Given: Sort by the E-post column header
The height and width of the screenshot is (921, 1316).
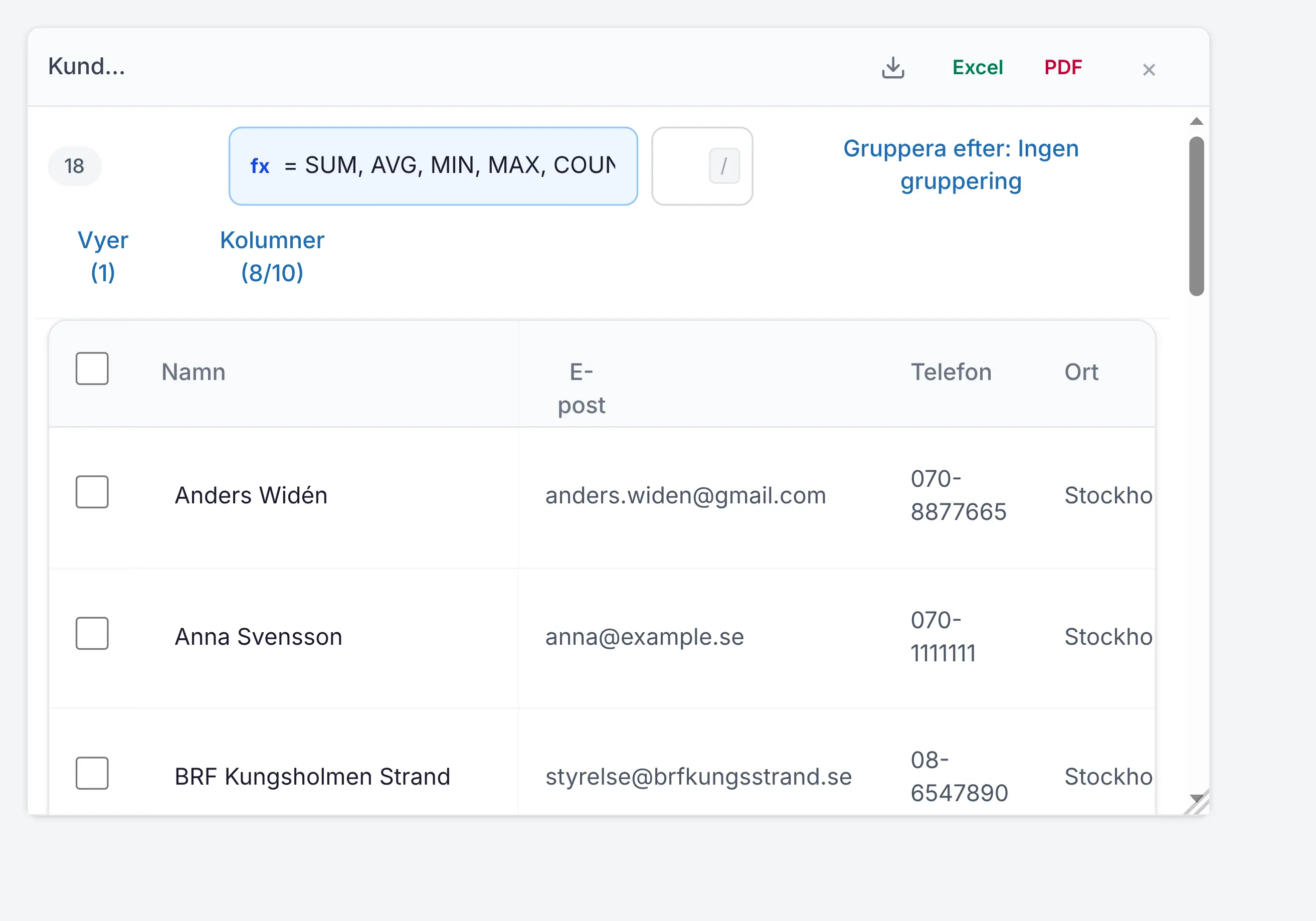Looking at the screenshot, I should [581, 389].
